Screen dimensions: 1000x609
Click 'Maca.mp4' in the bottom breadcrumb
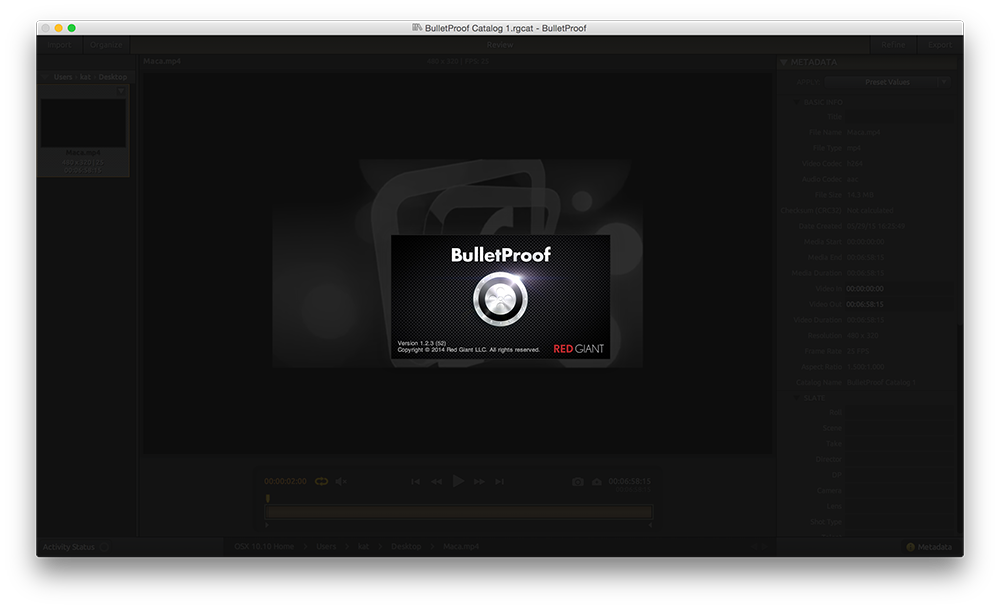(461, 547)
